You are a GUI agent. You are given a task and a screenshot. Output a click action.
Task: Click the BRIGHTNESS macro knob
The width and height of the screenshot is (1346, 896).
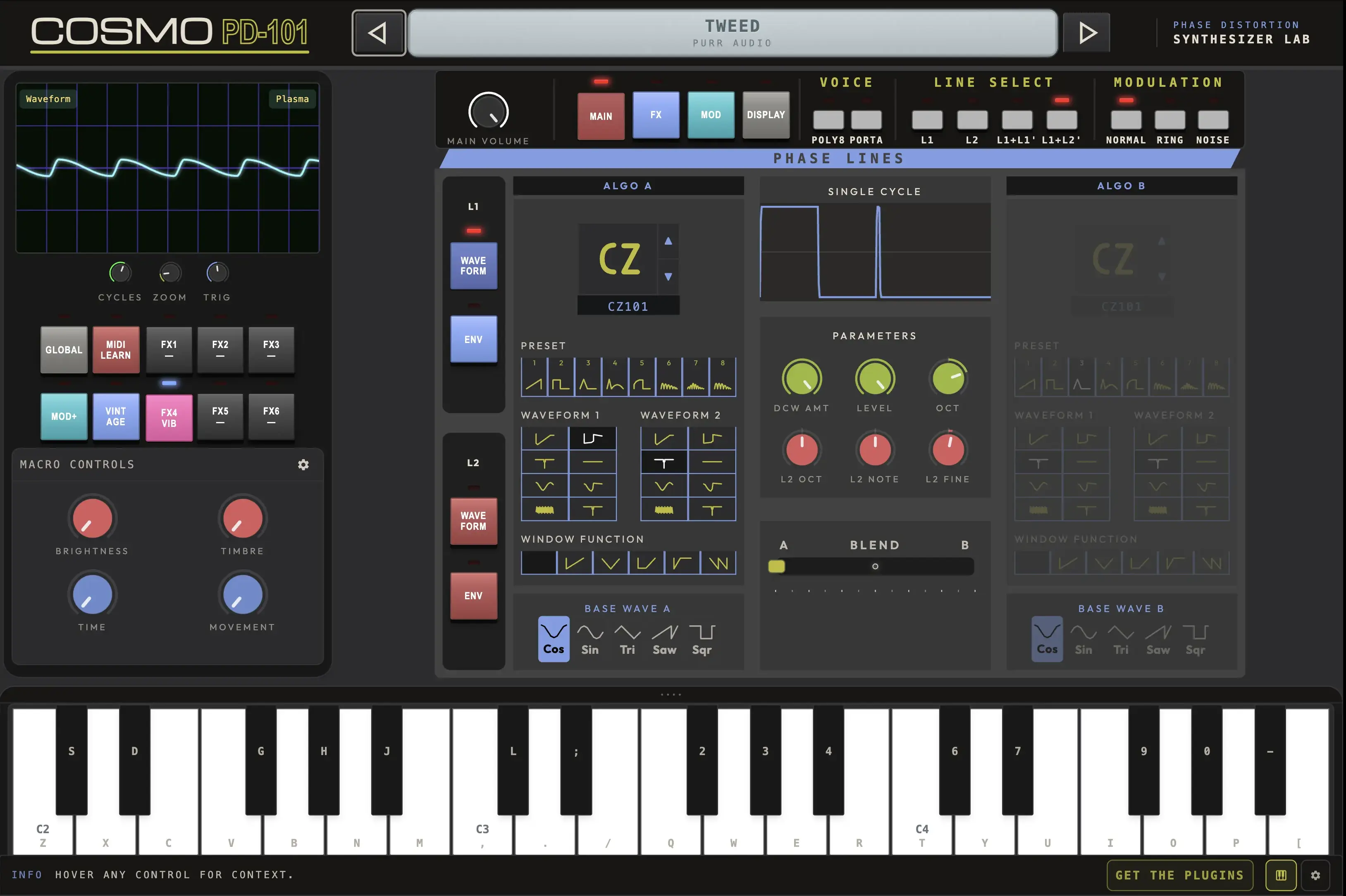tap(92, 519)
